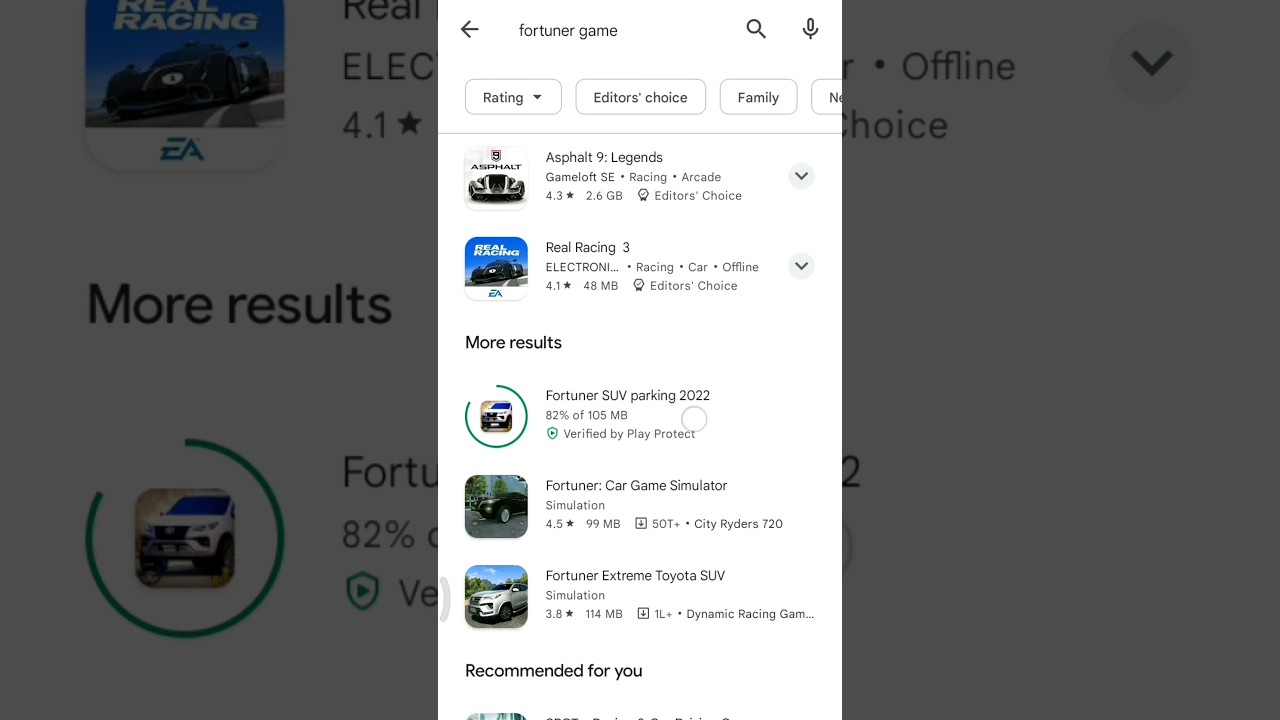1280x720 pixels.
Task: Open the Asphalt 9: Legends app icon
Action: [496, 178]
